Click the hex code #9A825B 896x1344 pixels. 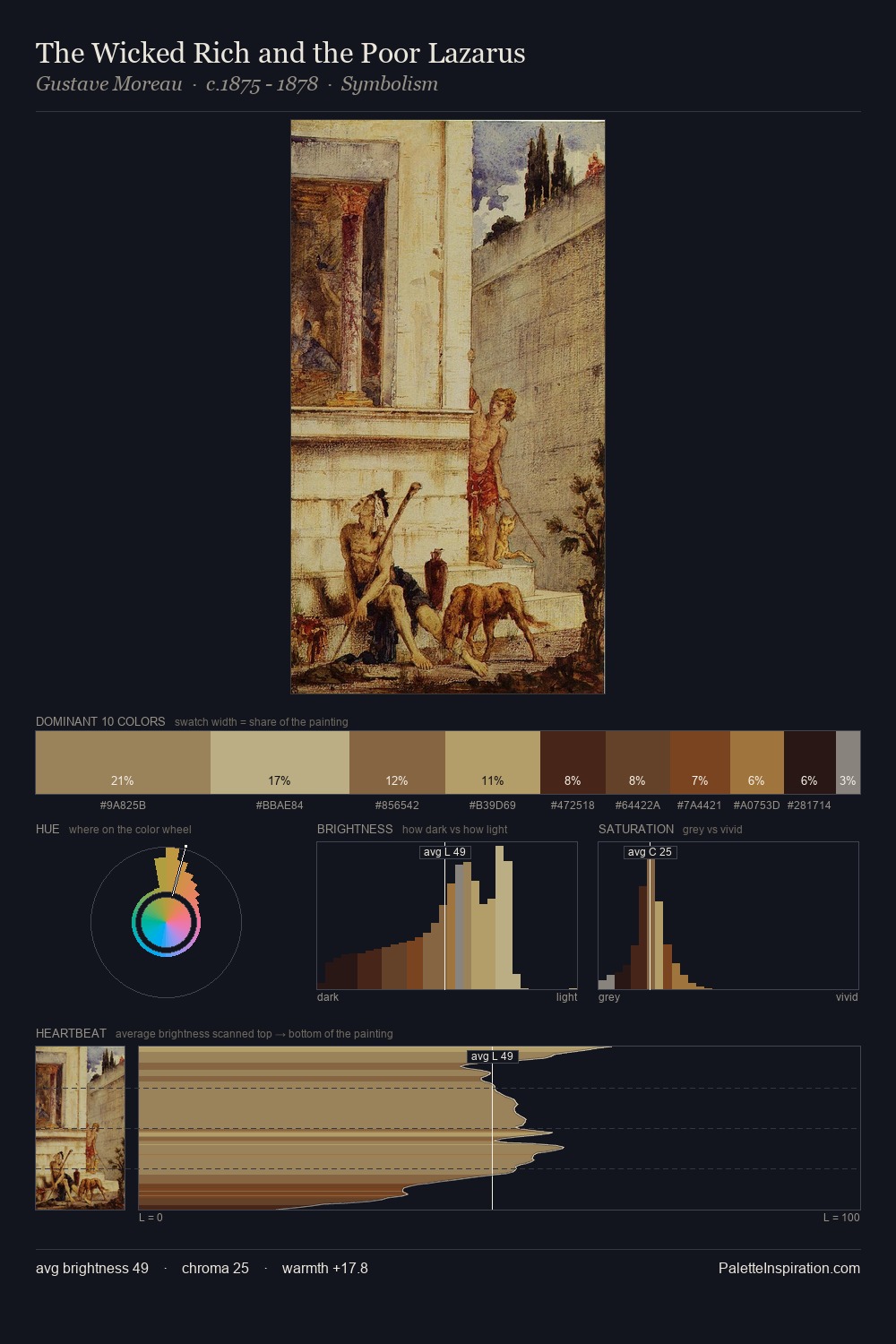[123, 806]
